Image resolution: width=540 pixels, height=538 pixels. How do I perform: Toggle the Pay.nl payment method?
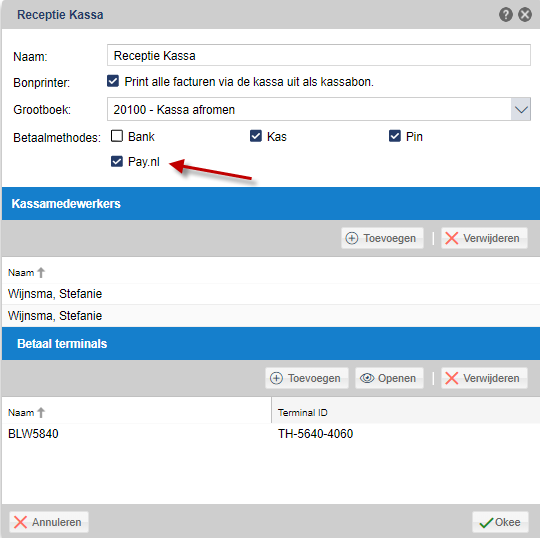[117, 161]
